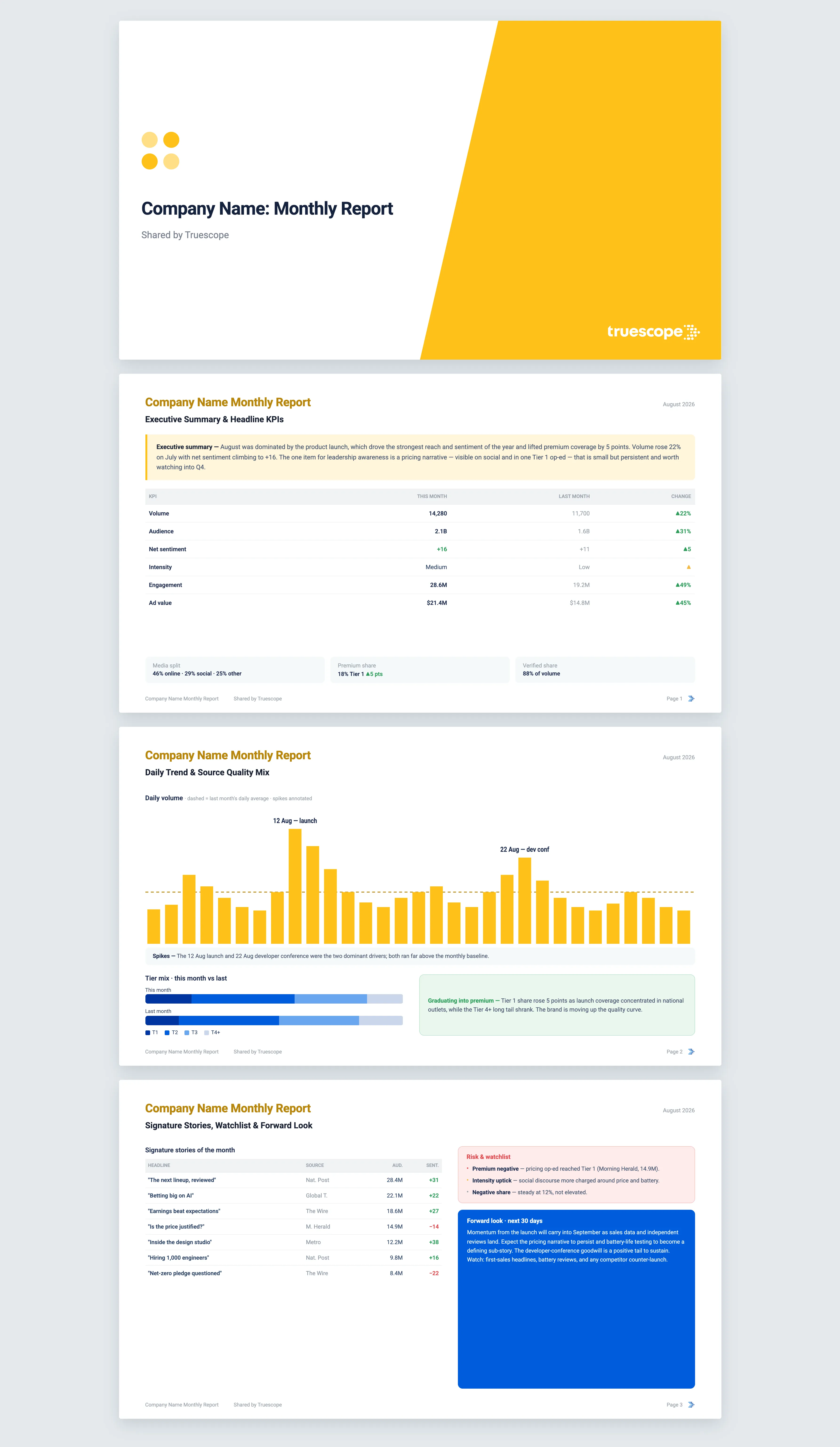Click the four-dot logo on the cover page
Screen dimensions: 840x1447
pos(160,150)
